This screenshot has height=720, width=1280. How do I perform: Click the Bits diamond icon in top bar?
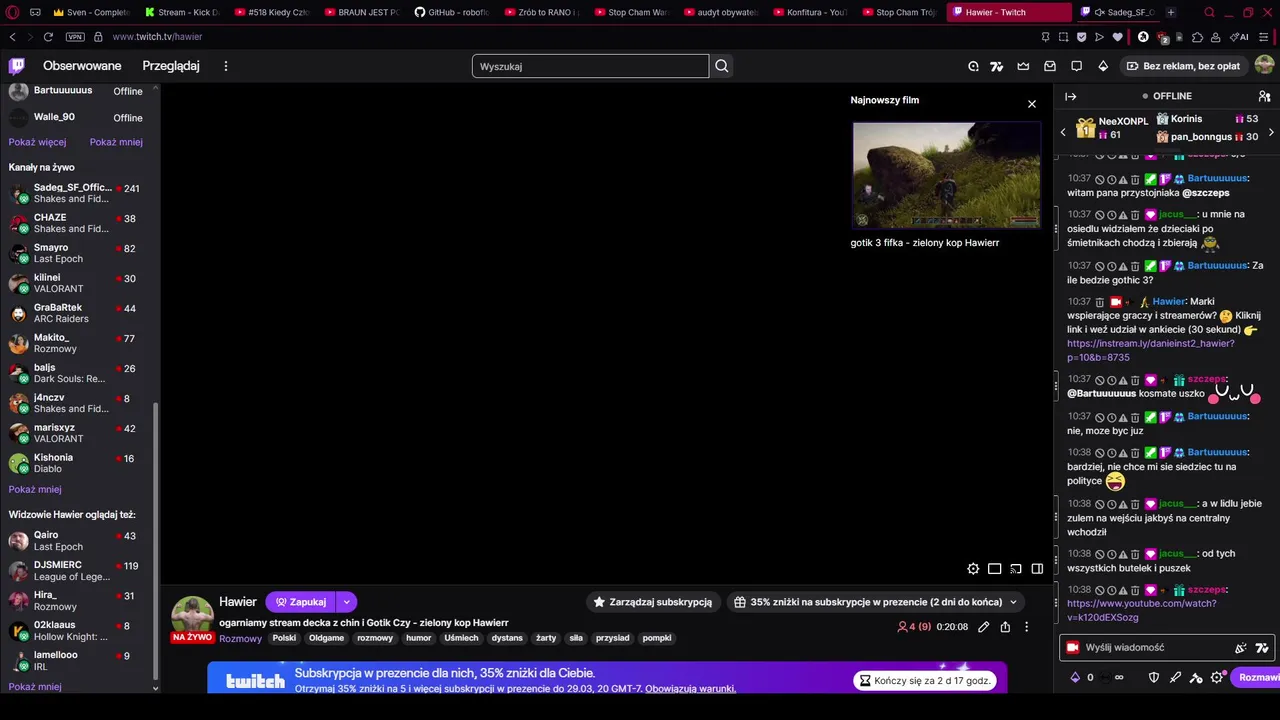click(1103, 66)
